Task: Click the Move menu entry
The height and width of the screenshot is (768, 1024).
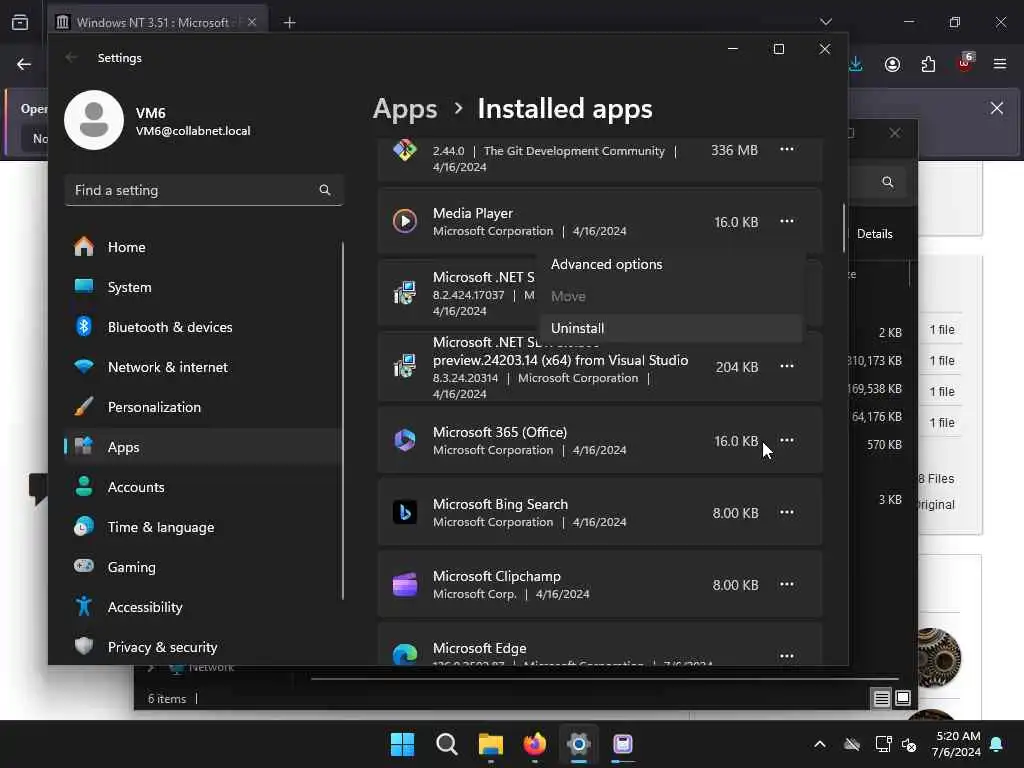Action: point(671,296)
